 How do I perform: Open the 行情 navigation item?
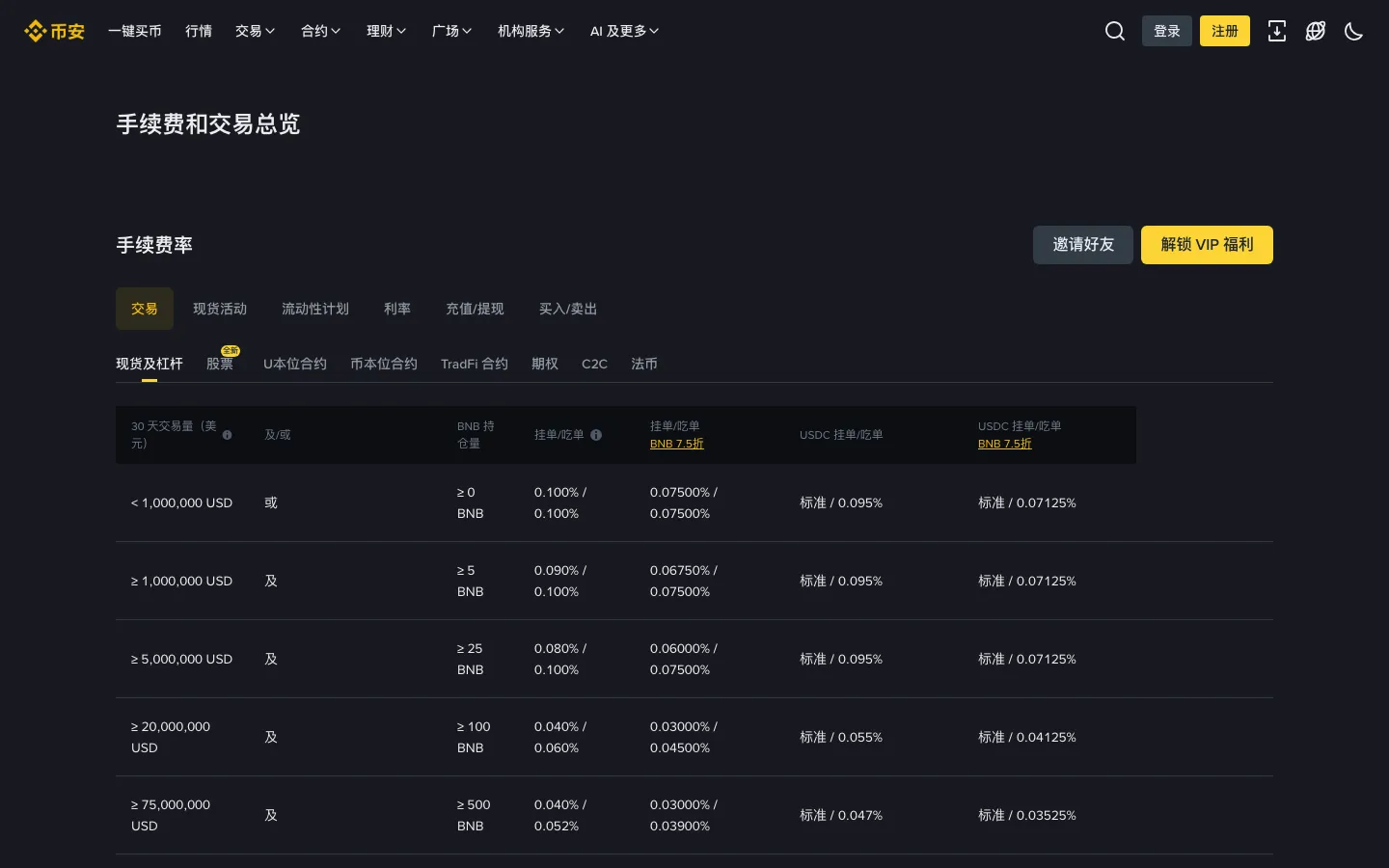coord(199,31)
